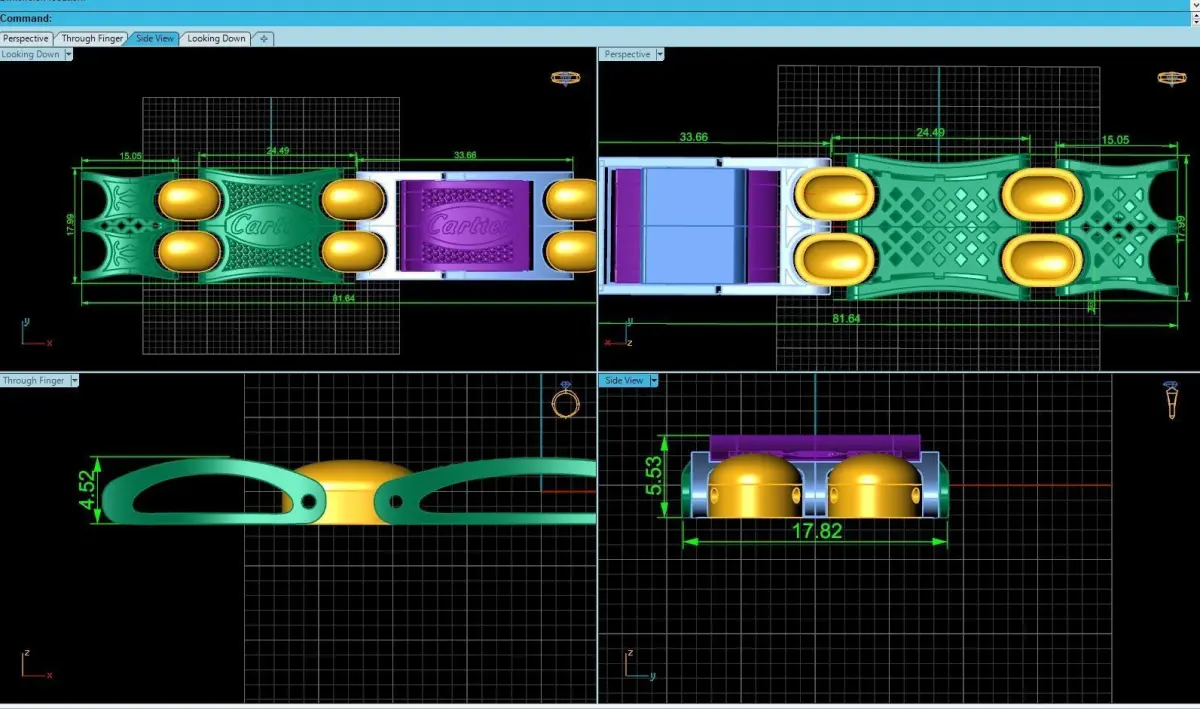
Task: Select the 24.49 dimension in Perspective view
Action: coord(930,132)
